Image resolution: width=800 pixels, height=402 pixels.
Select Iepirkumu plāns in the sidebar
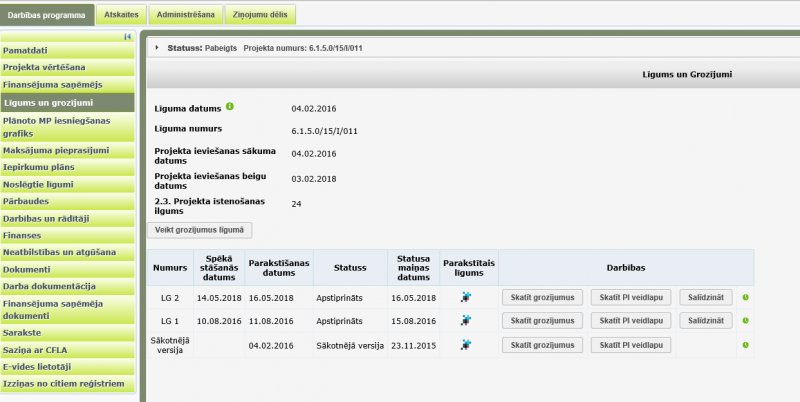click(40, 166)
